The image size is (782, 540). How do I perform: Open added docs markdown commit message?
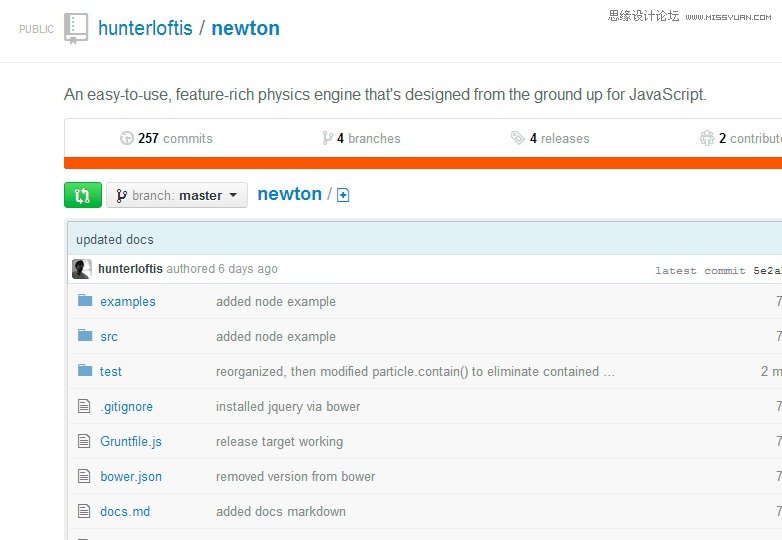click(281, 512)
